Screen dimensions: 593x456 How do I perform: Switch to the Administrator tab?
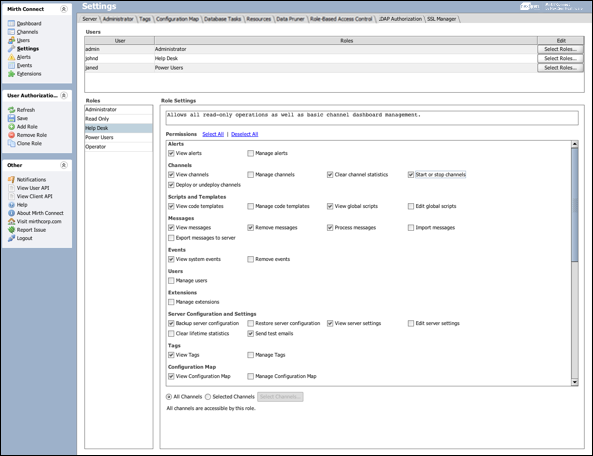(x=118, y=19)
